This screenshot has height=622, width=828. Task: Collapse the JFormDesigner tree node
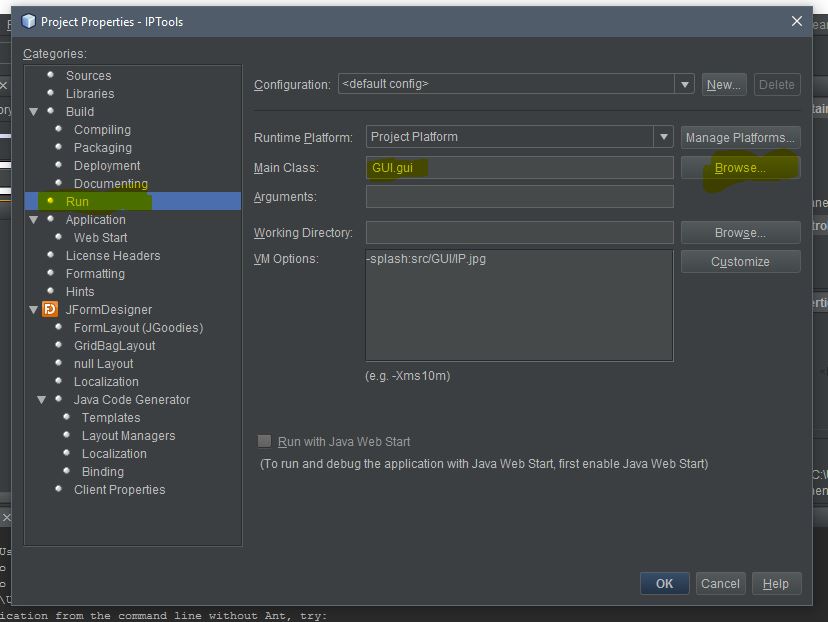pos(33,309)
